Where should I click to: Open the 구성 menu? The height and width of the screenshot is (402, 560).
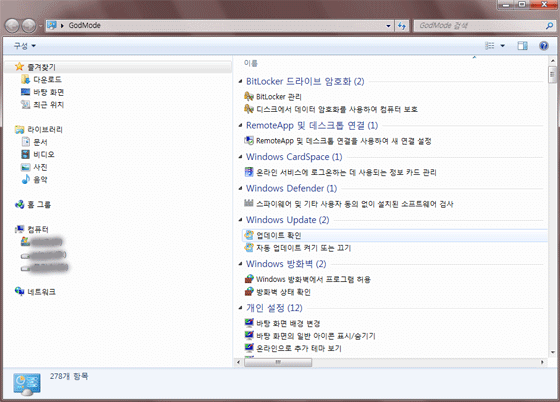point(25,46)
